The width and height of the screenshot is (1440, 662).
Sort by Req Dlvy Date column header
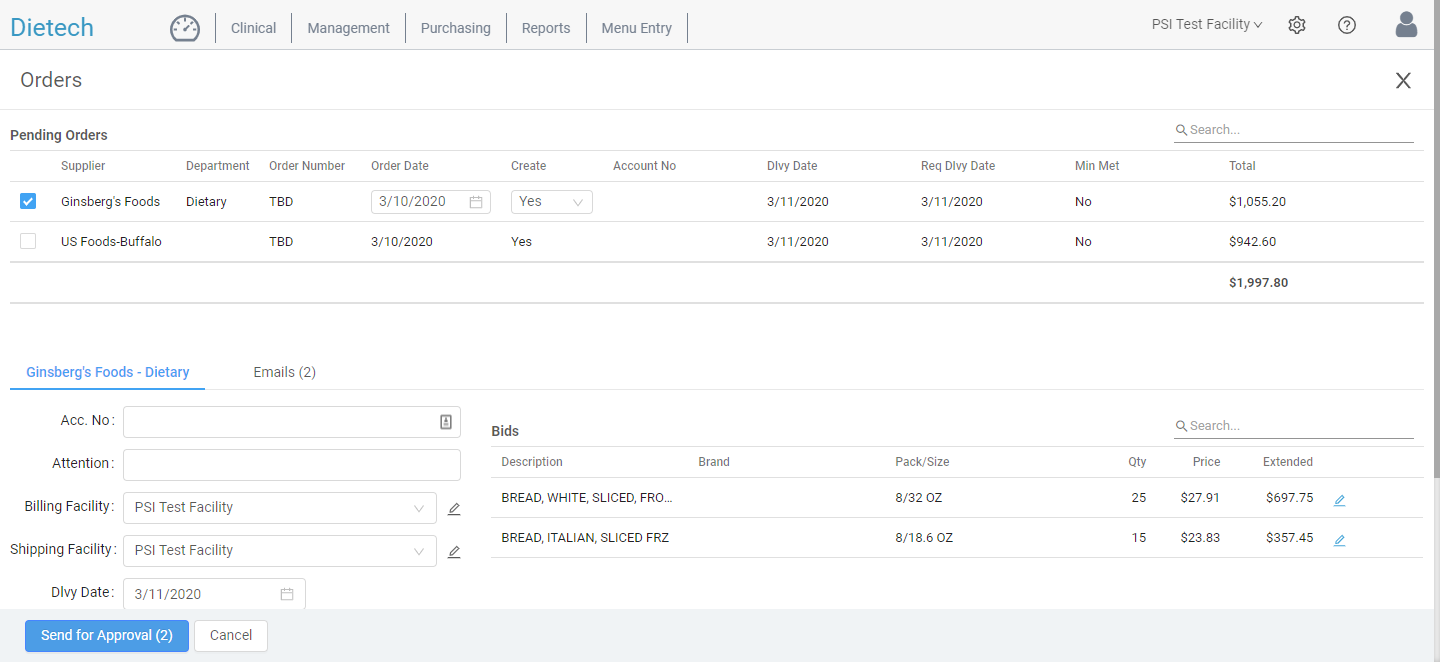tap(958, 166)
